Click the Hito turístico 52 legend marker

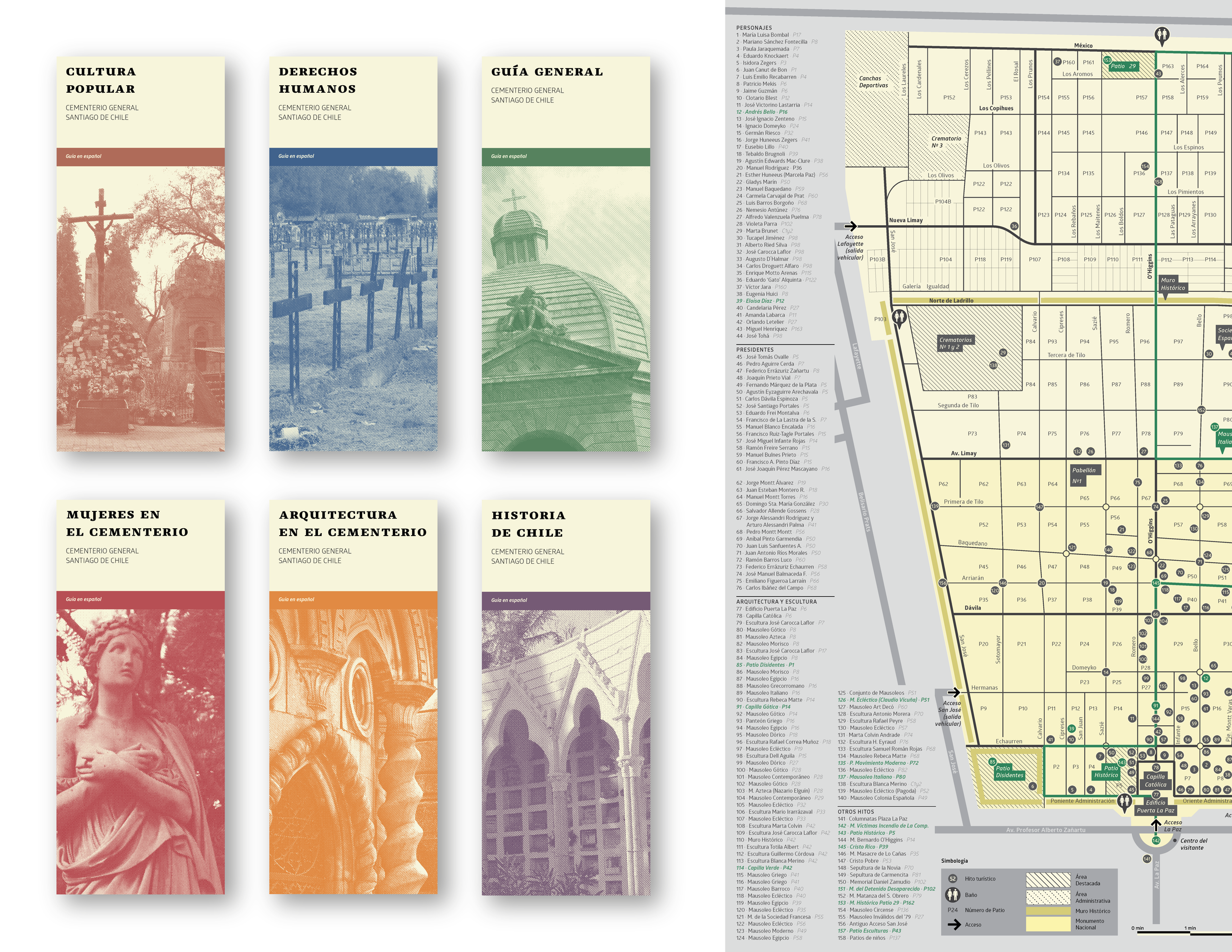pos(953,879)
